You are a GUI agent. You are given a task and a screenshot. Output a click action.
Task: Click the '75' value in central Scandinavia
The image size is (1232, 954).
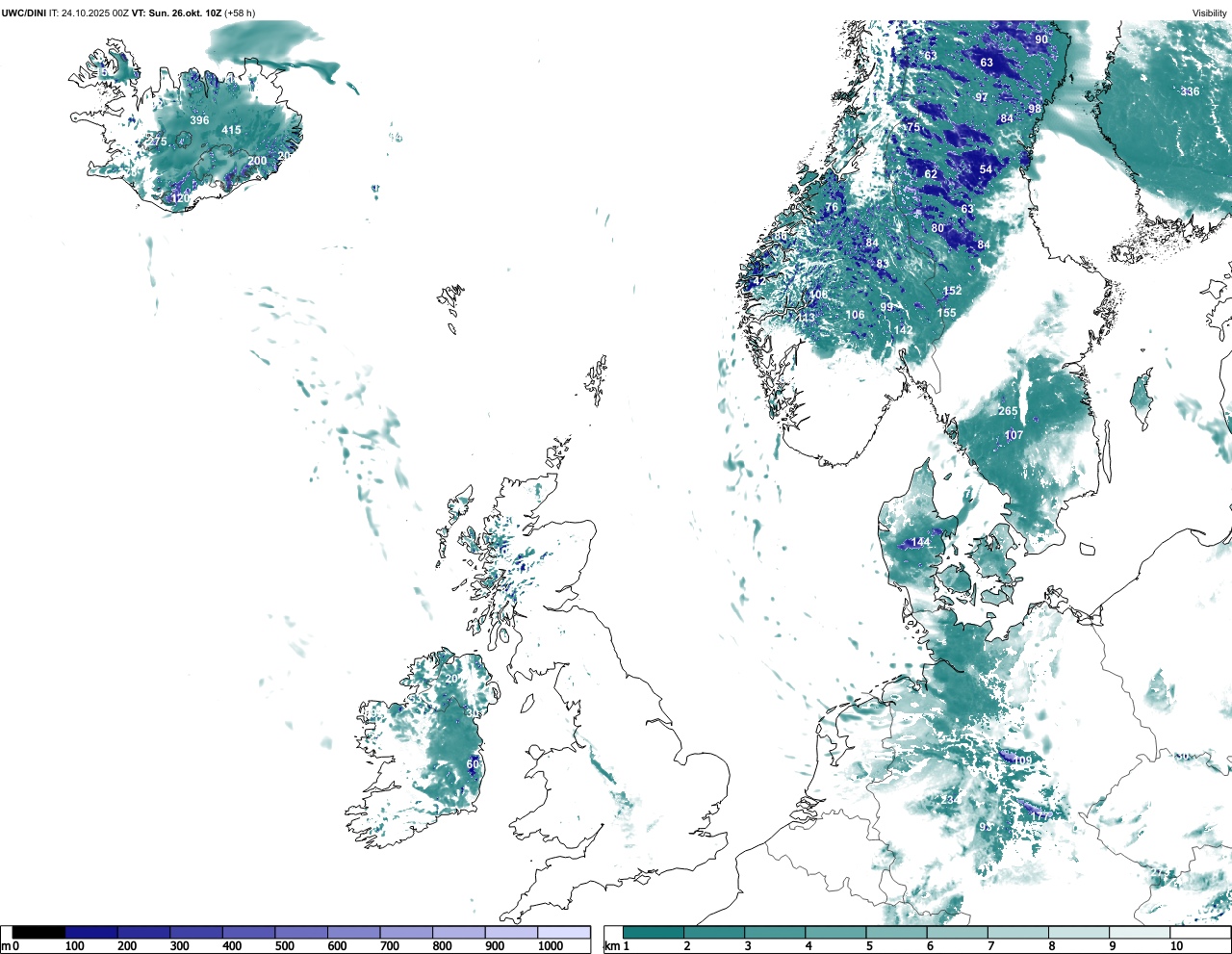913,127
